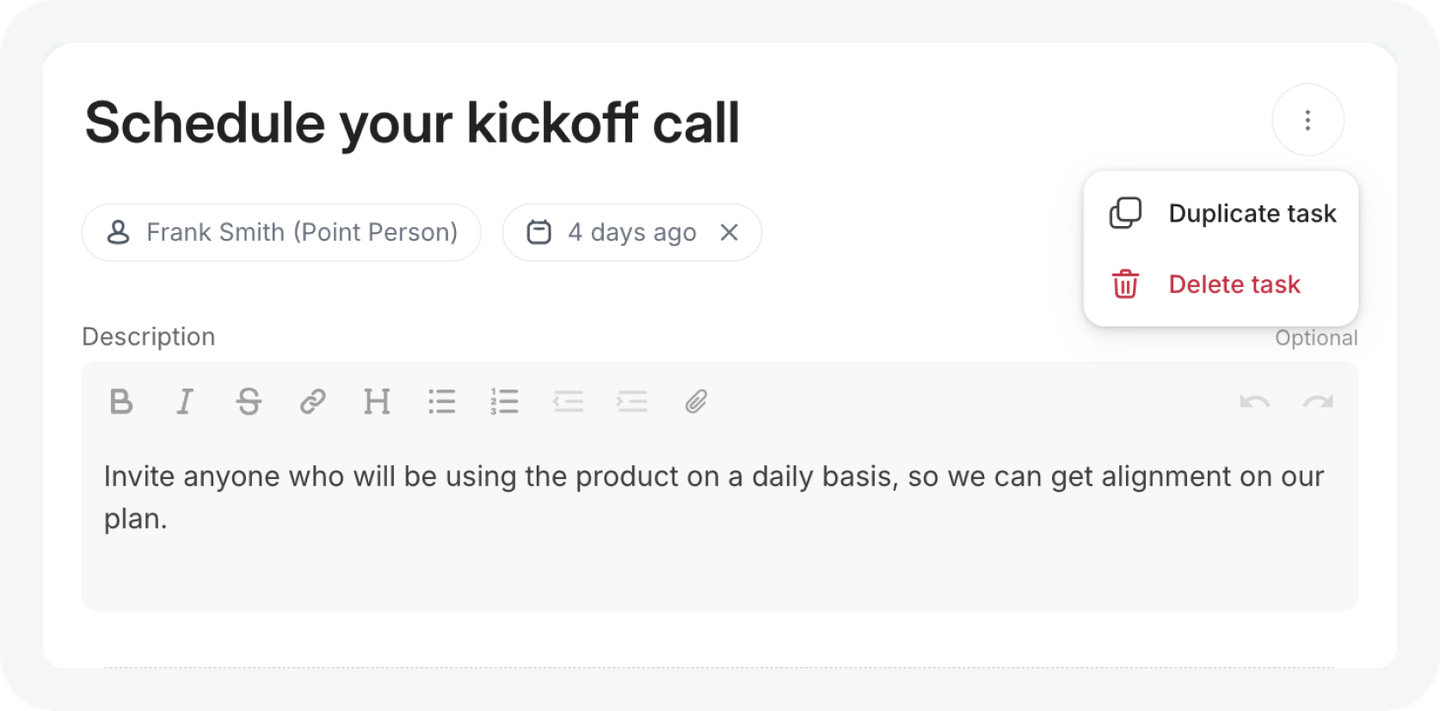Decrease indent of the list item
This screenshot has height=711, width=1440.
click(568, 402)
